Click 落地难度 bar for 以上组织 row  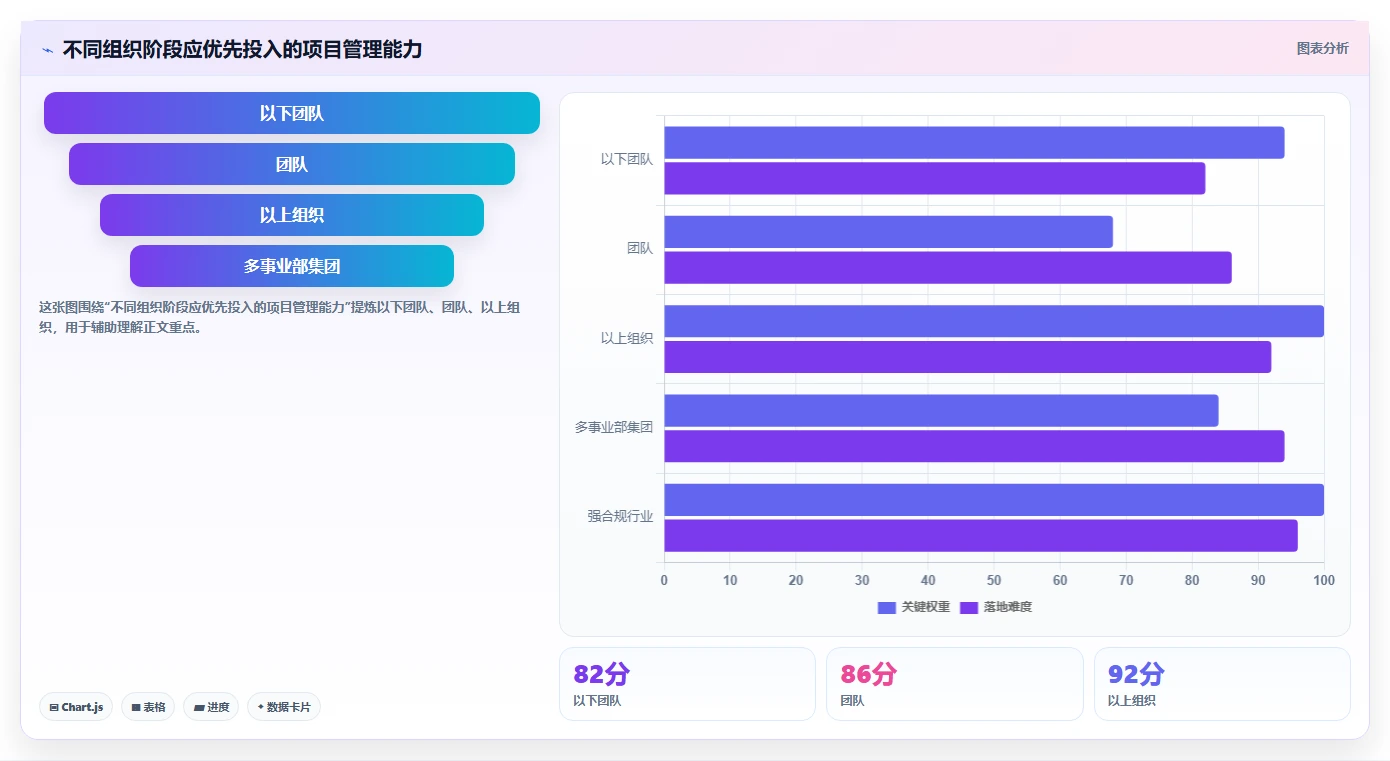point(968,357)
